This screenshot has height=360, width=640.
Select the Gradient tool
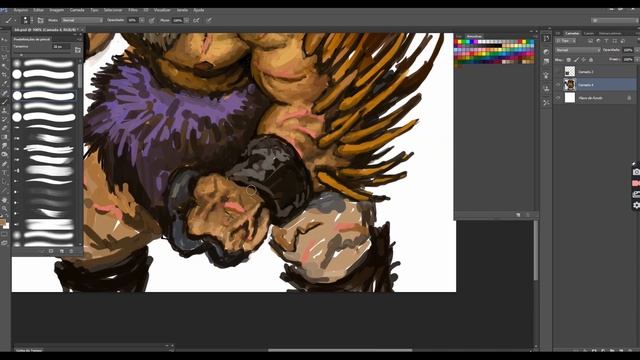[4, 137]
